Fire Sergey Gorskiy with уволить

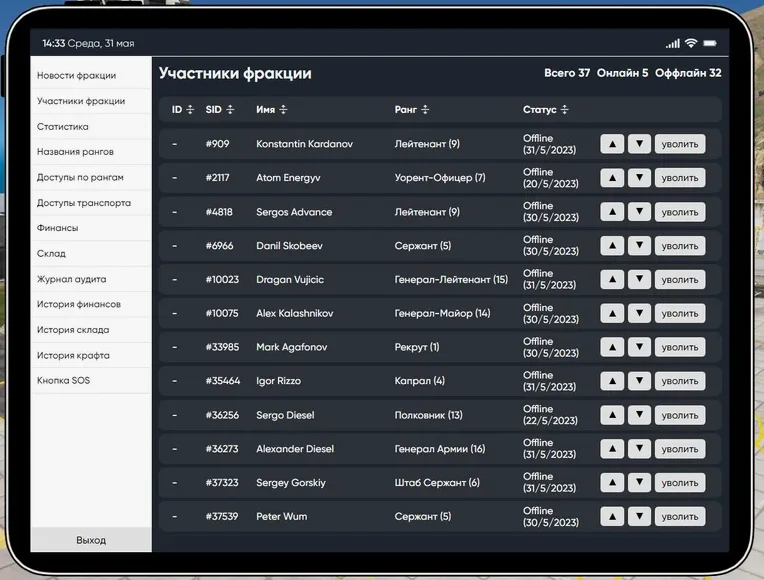680,483
